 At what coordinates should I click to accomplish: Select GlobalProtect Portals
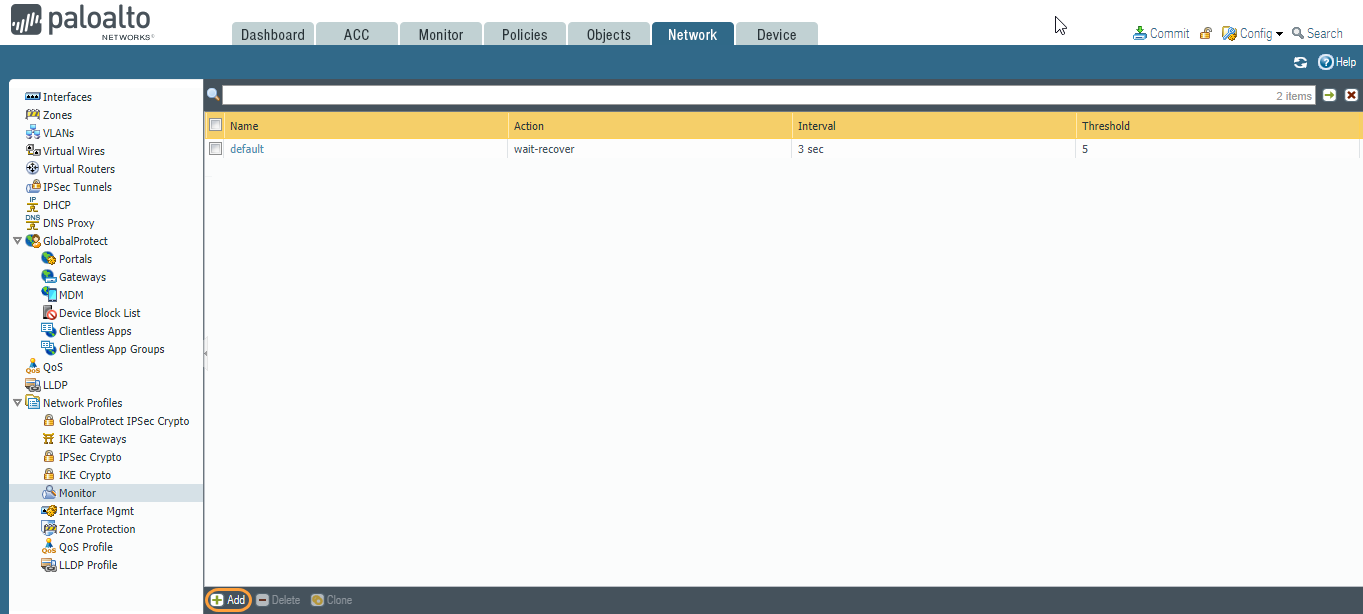(75, 258)
